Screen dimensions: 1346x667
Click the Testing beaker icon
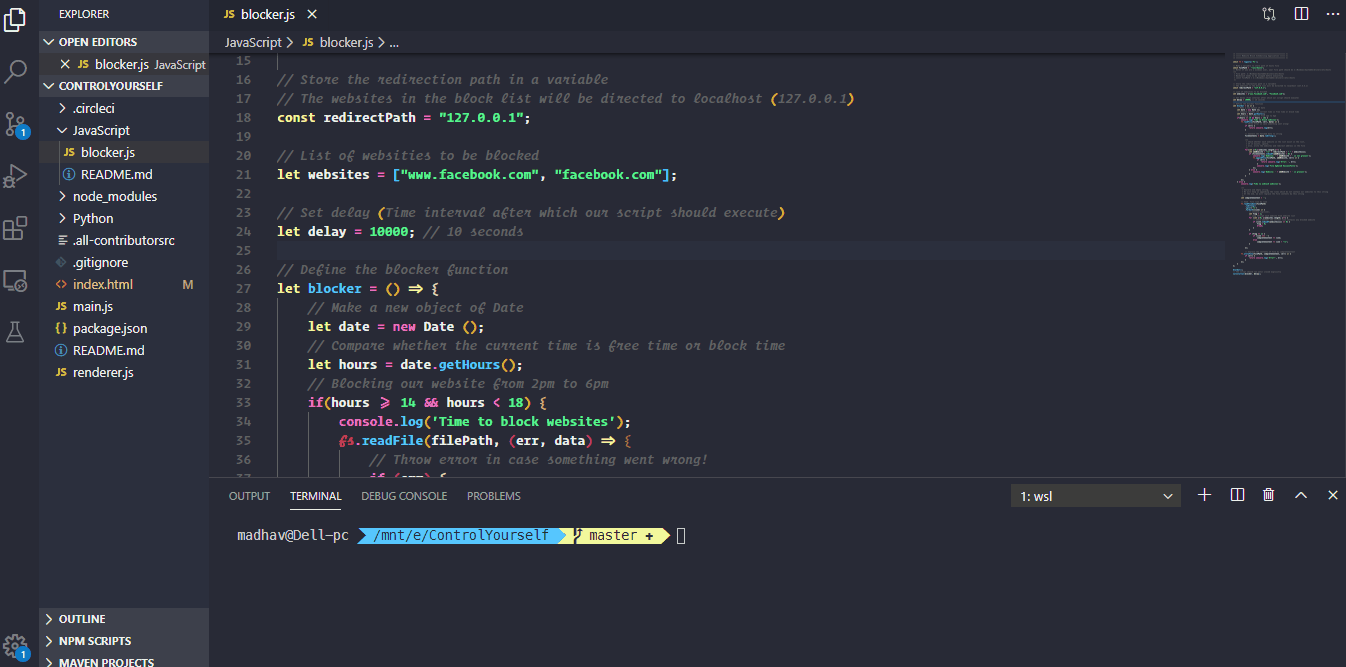[x=15, y=334]
